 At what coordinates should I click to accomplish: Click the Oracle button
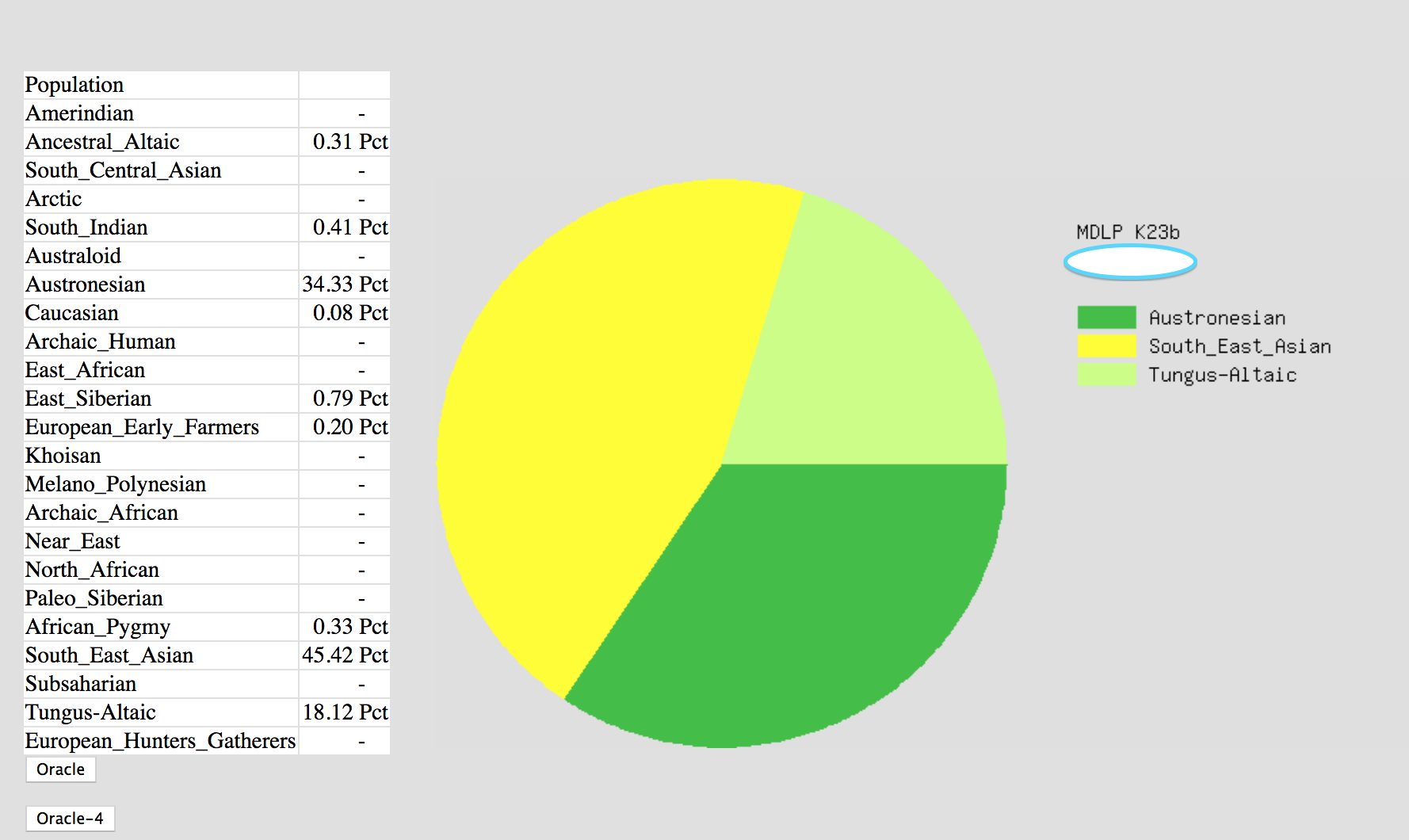coord(61,769)
